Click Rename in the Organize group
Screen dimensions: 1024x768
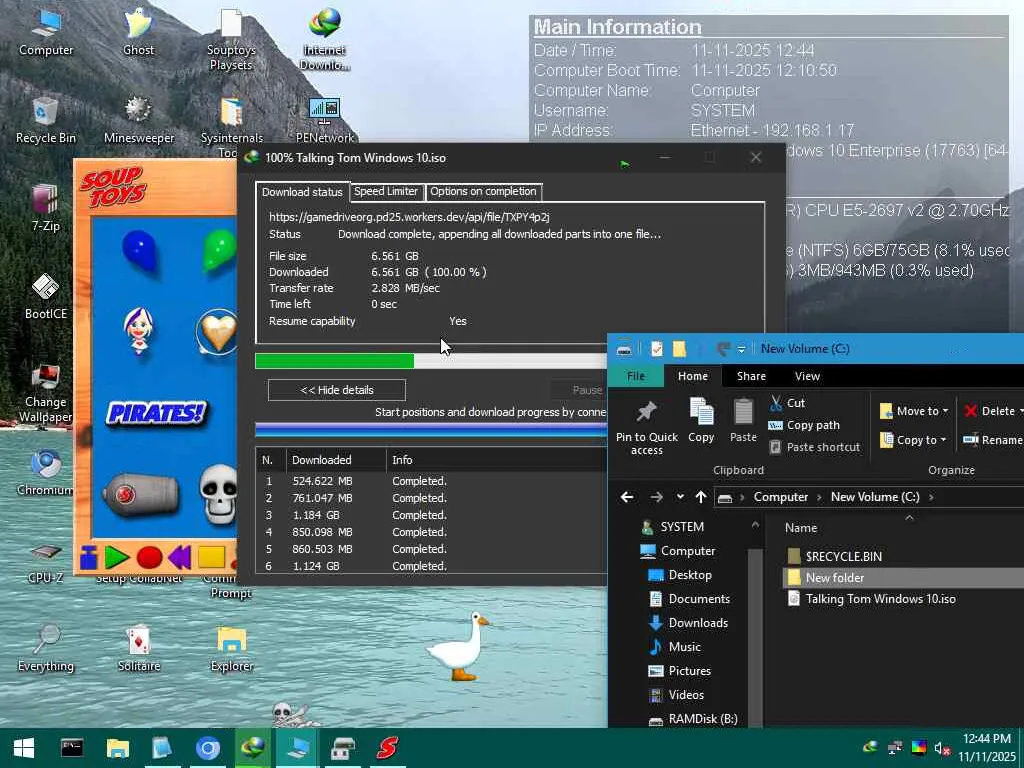[x=993, y=440]
